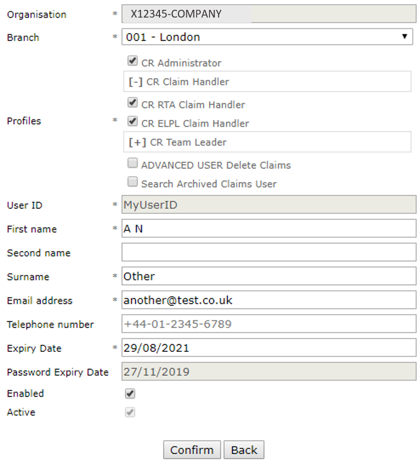
Task: Uncheck the CR RTA Claim Handler profile
Action: coord(133,103)
